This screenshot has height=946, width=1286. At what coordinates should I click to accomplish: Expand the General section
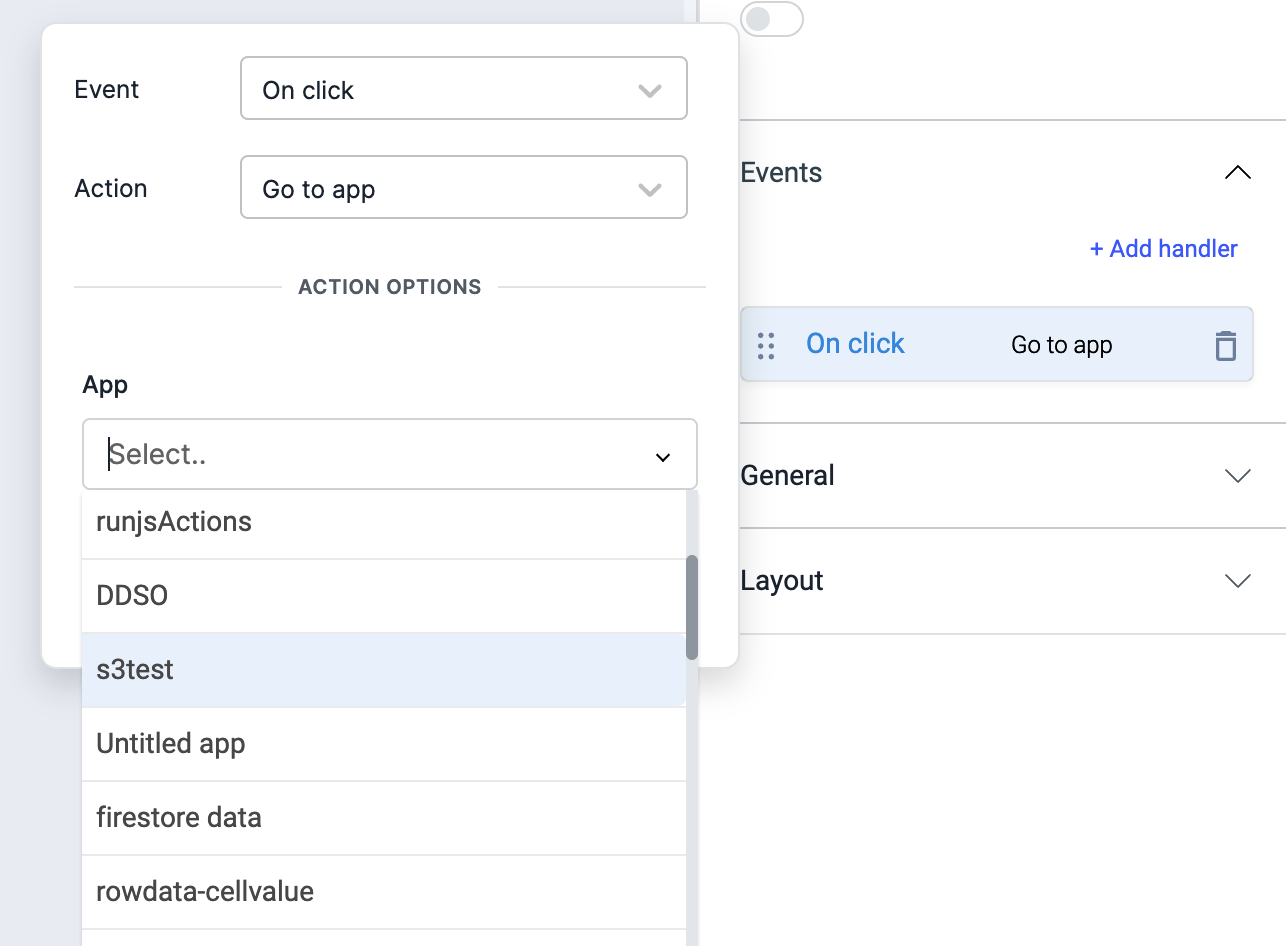tap(1238, 476)
